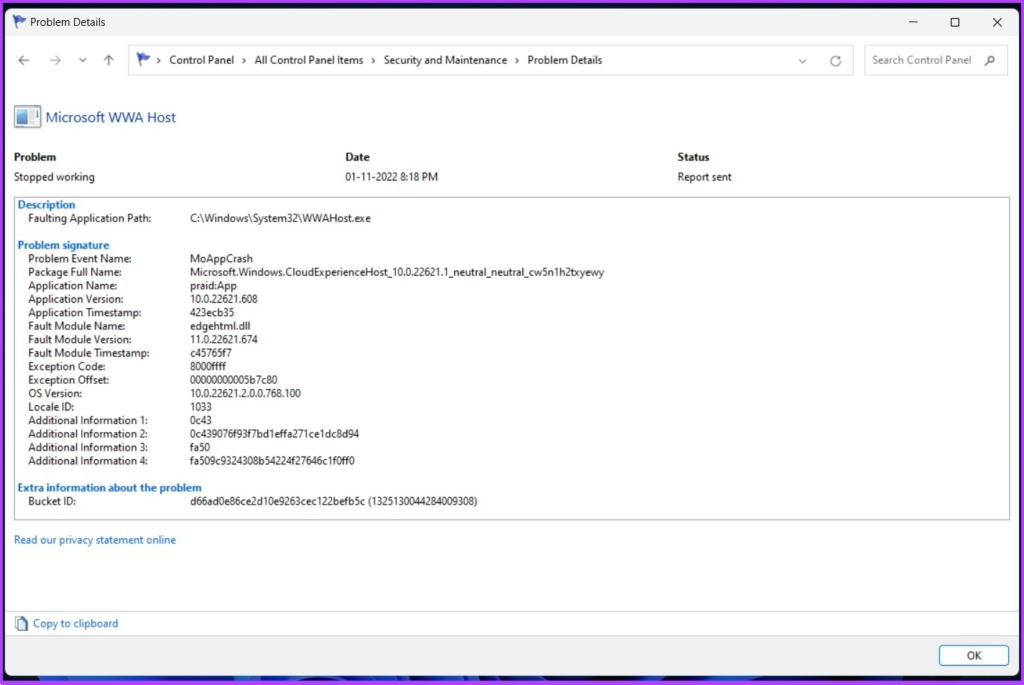
Task: Close the Problem Details window
Action: (997, 22)
